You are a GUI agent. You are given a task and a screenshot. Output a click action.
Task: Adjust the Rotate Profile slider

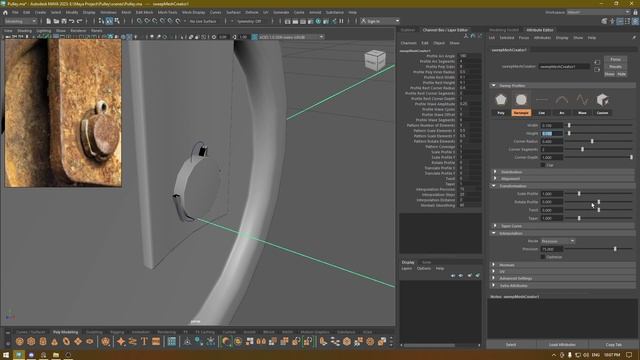[598, 202]
